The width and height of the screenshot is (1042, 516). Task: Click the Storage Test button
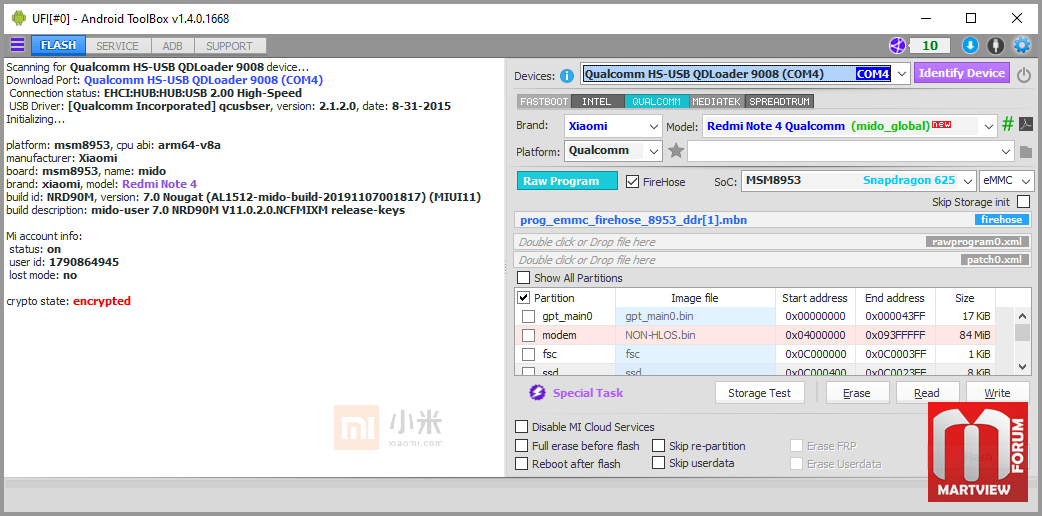point(760,392)
